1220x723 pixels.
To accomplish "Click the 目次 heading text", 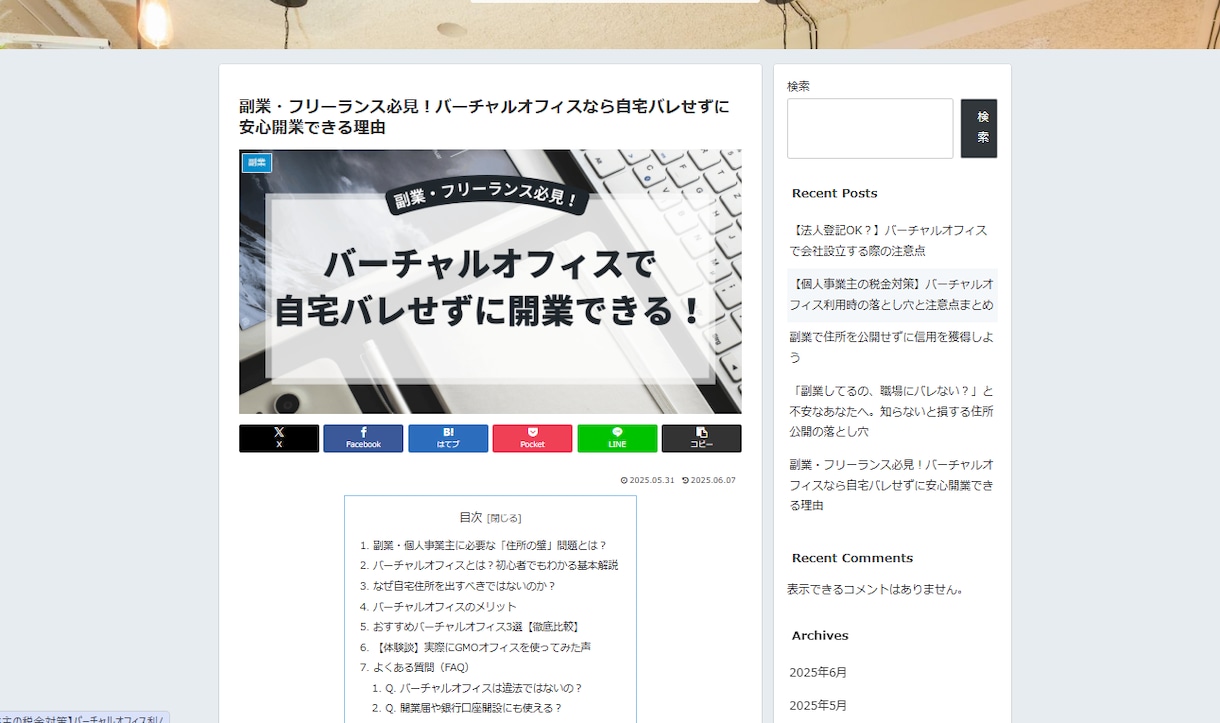I will [471, 517].
